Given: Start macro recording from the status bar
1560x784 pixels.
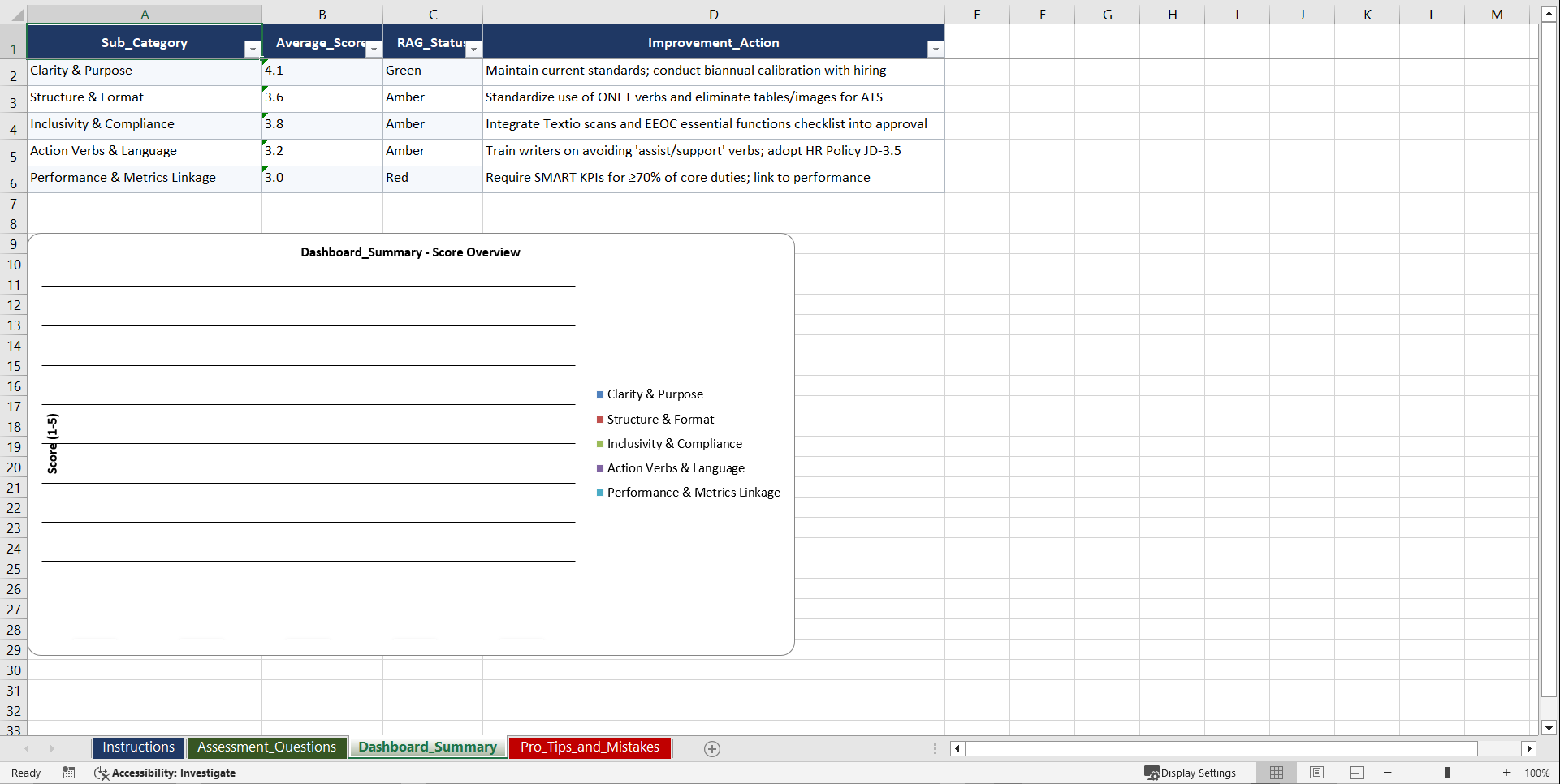Looking at the screenshot, I should point(69,773).
